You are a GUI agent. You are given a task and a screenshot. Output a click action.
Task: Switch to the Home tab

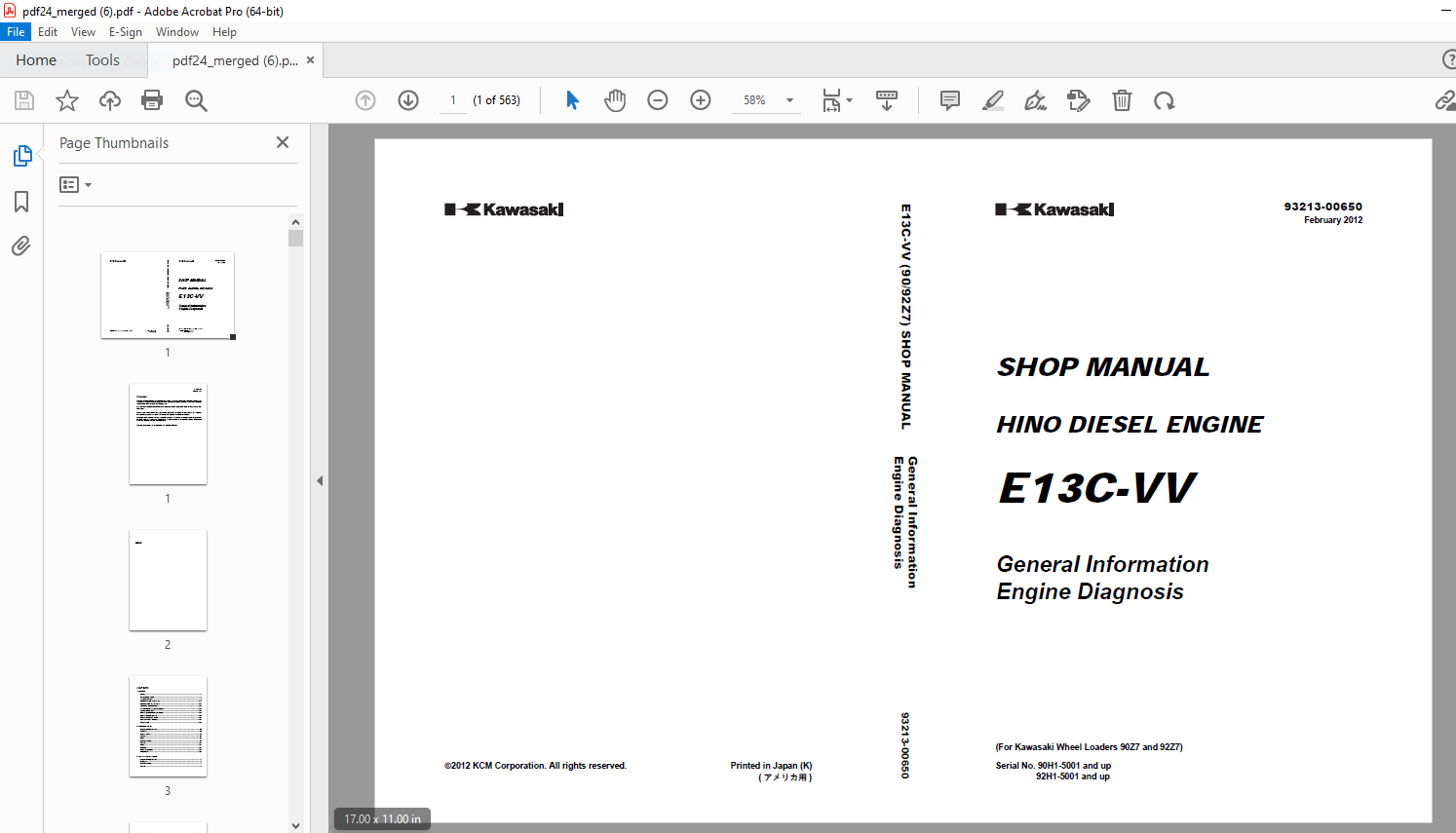36,59
